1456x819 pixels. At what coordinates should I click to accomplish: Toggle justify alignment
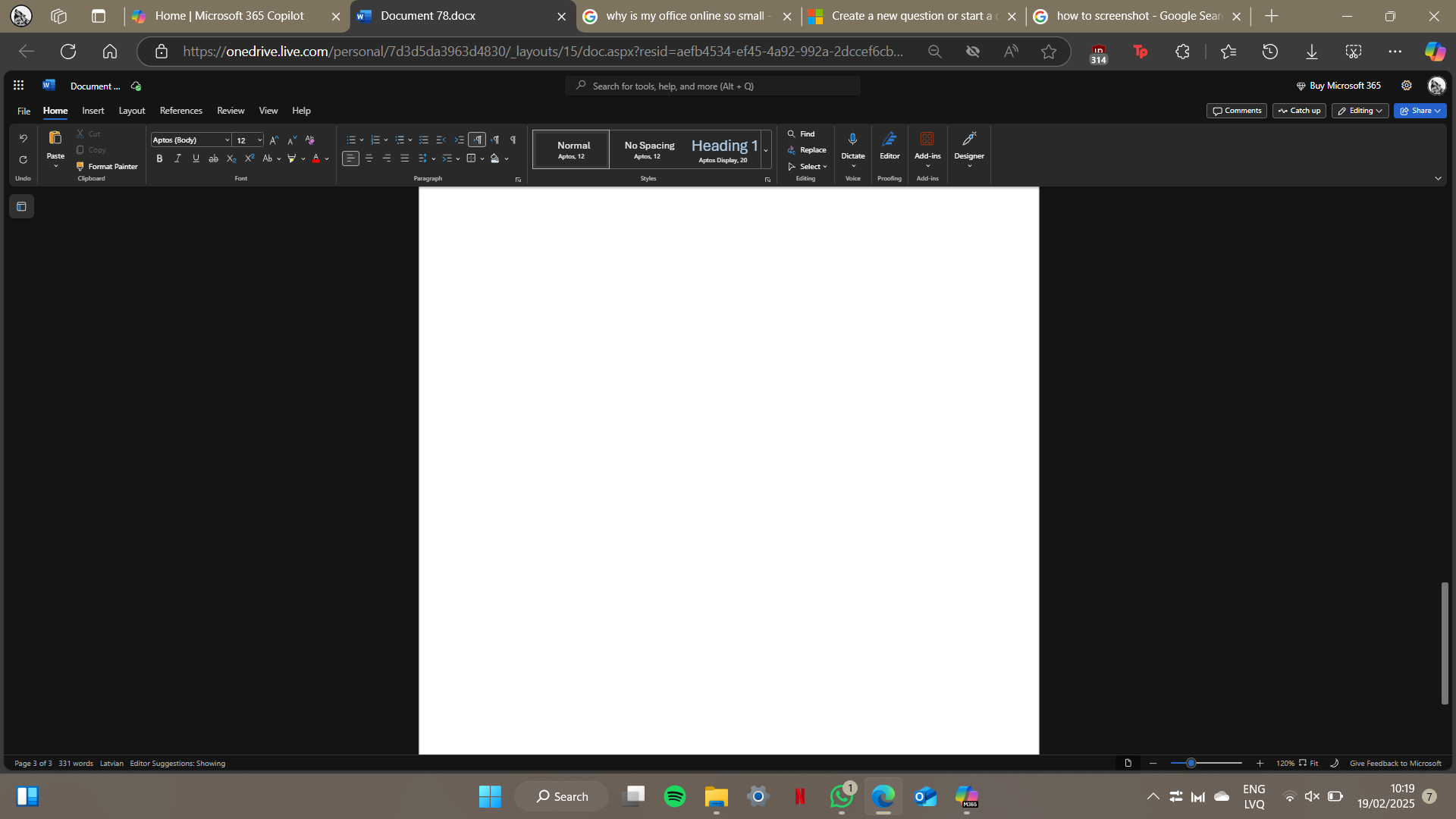(405, 158)
